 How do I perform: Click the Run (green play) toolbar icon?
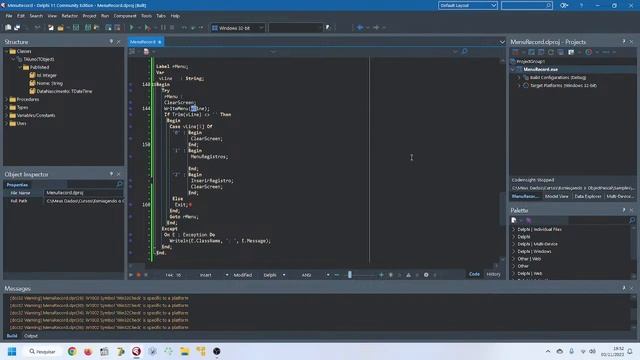(131, 28)
